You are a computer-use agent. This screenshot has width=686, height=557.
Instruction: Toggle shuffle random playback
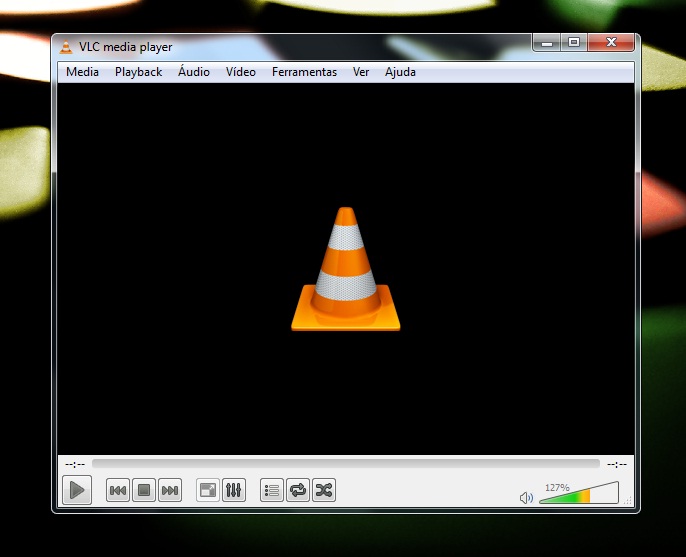click(324, 490)
